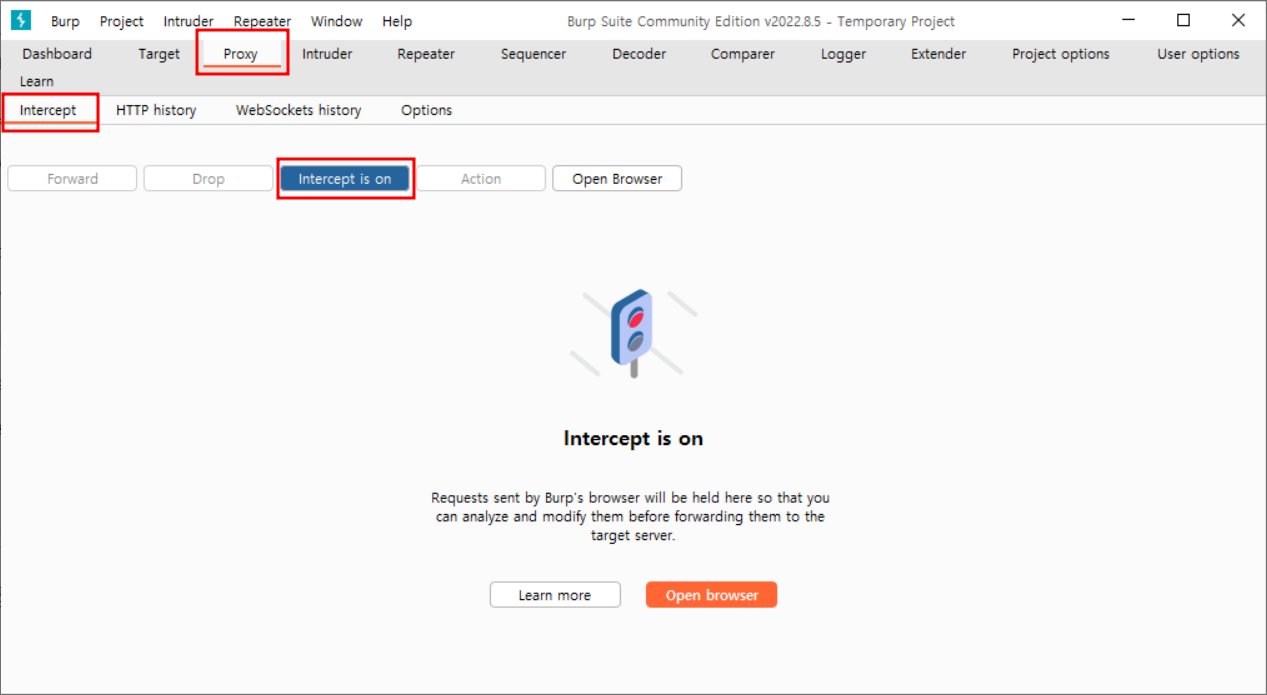
Task: Click the Burp Suite logo icon
Action: pos(21,20)
